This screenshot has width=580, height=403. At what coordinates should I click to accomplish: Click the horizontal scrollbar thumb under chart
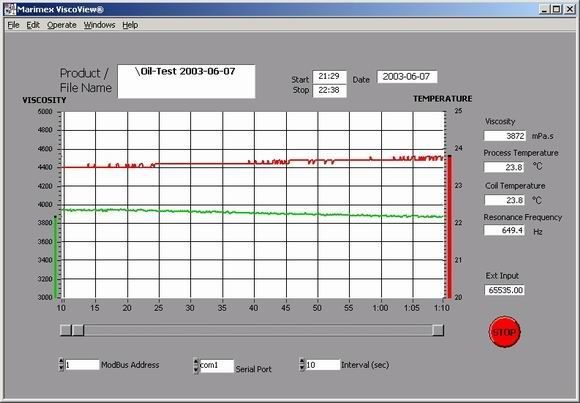[x=78, y=330]
